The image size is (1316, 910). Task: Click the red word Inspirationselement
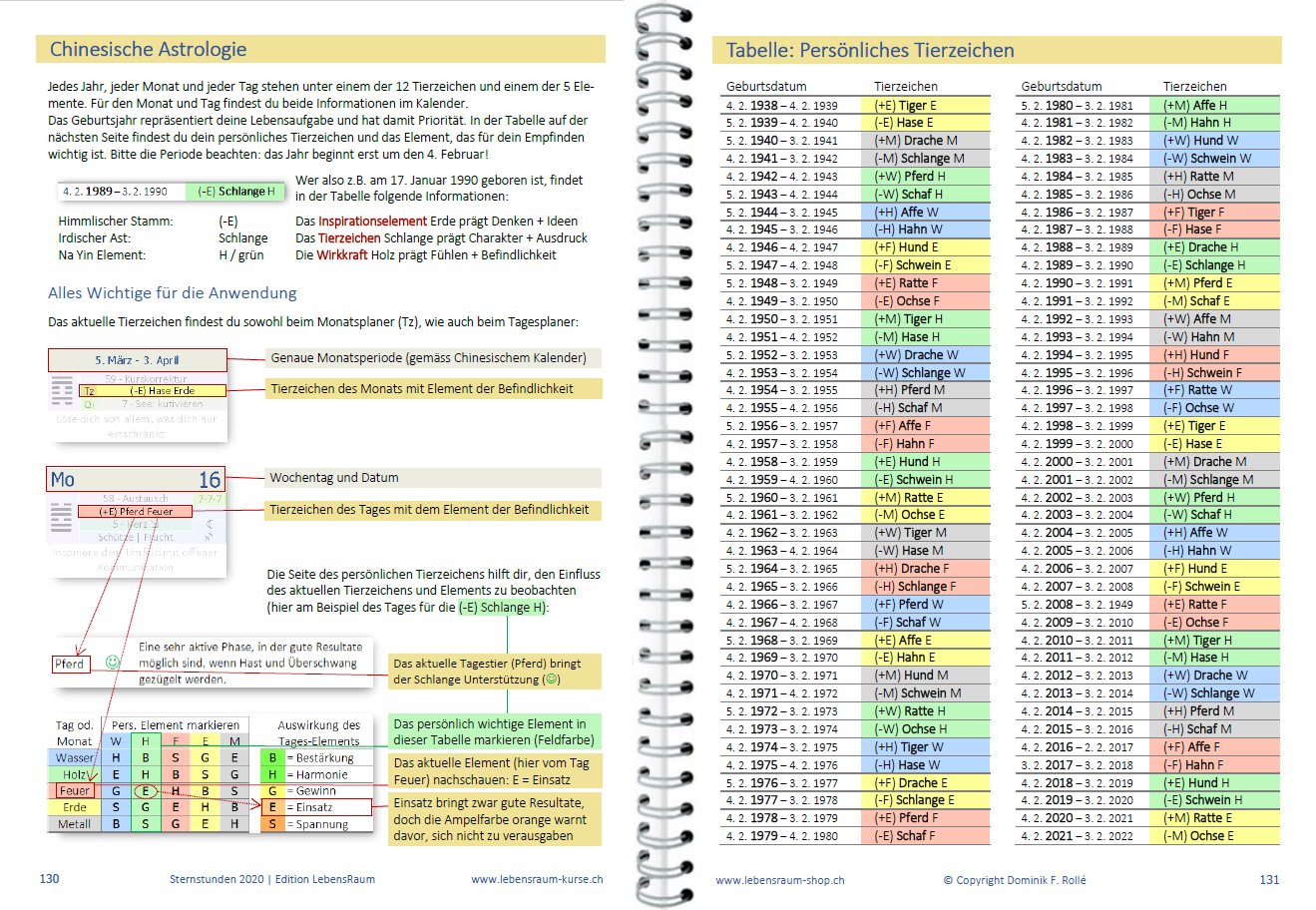(372, 221)
